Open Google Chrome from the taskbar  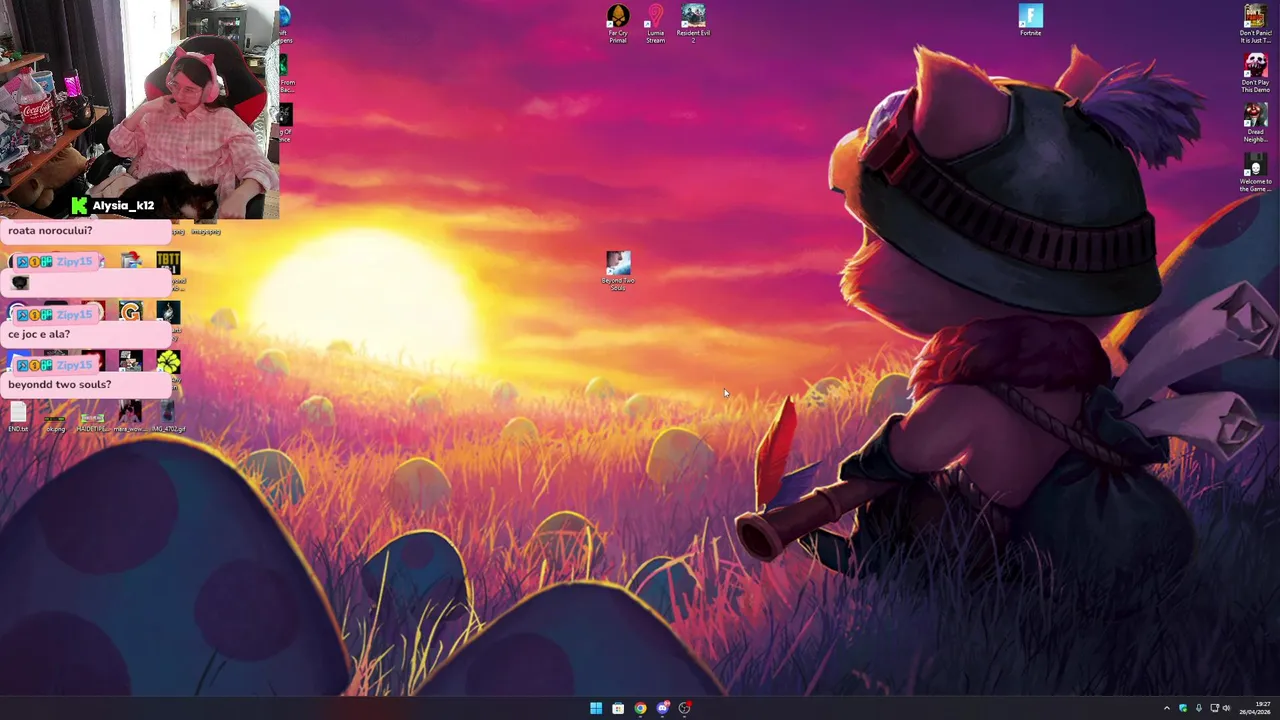[640, 708]
